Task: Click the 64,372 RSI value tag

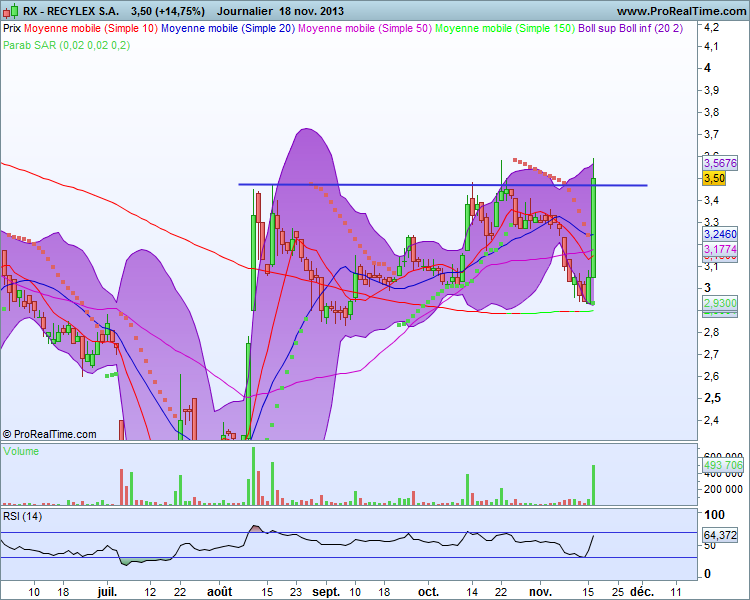Action: pyautogui.click(x=720, y=534)
